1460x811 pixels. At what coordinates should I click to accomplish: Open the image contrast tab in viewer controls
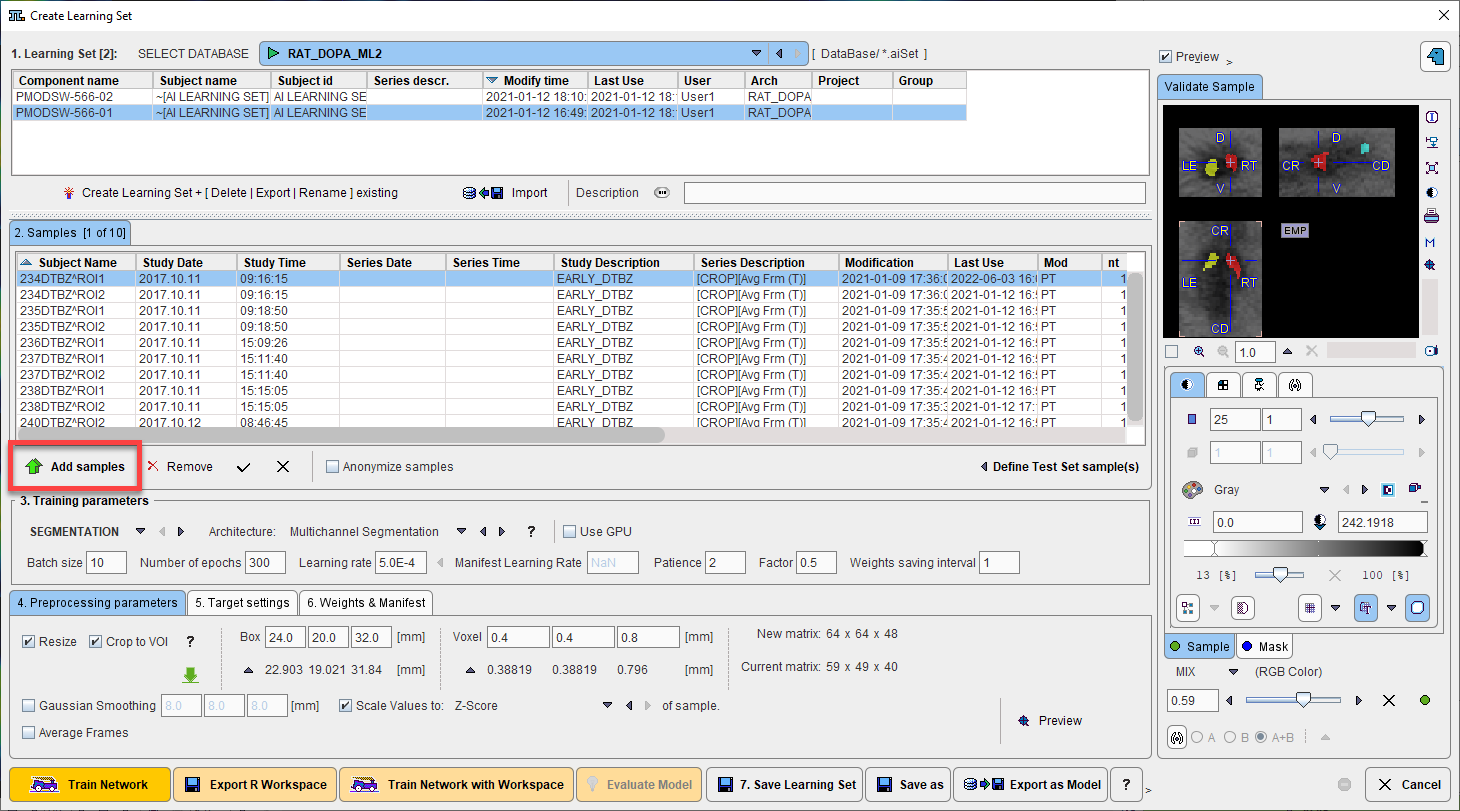click(x=1186, y=384)
